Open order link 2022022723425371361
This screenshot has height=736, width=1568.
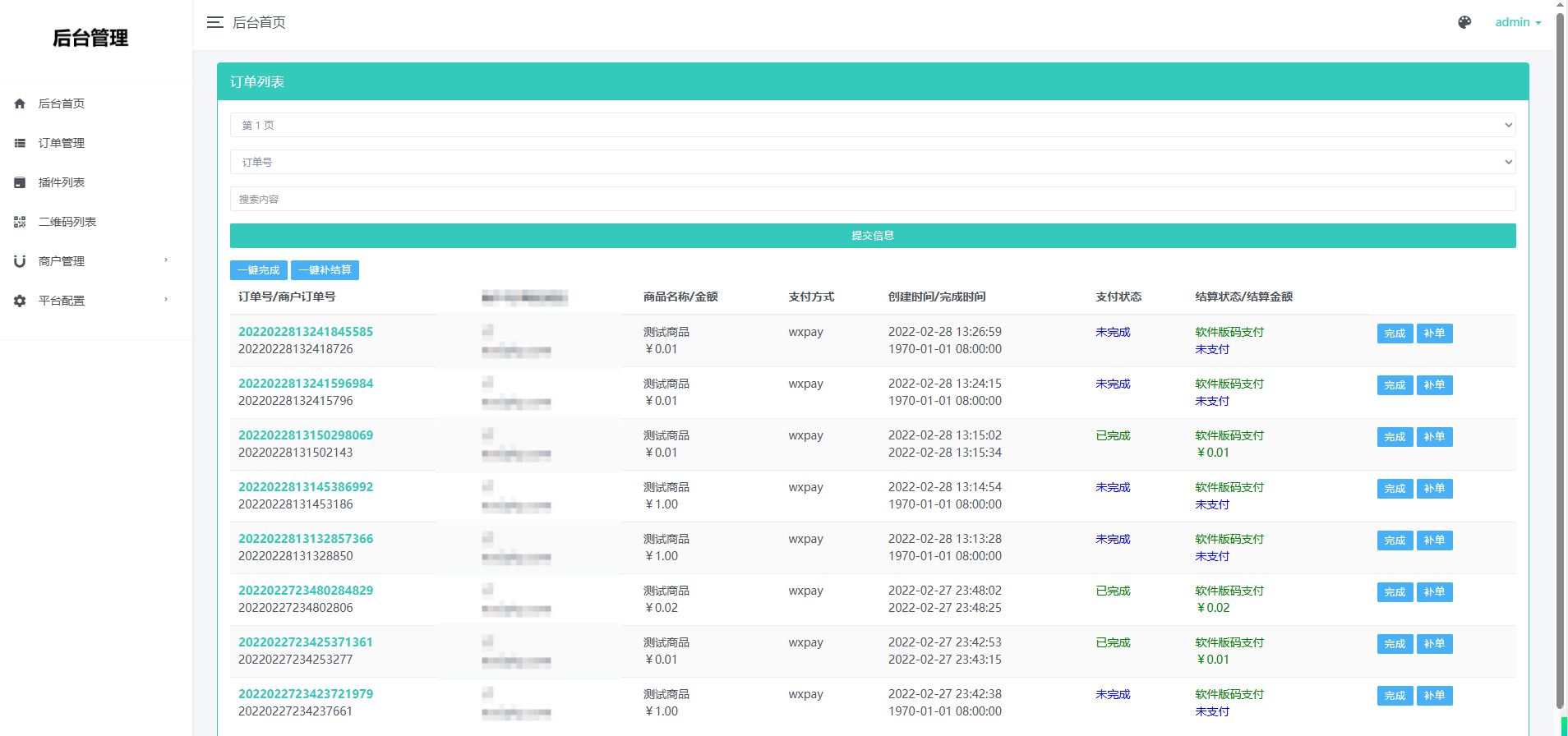306,642
